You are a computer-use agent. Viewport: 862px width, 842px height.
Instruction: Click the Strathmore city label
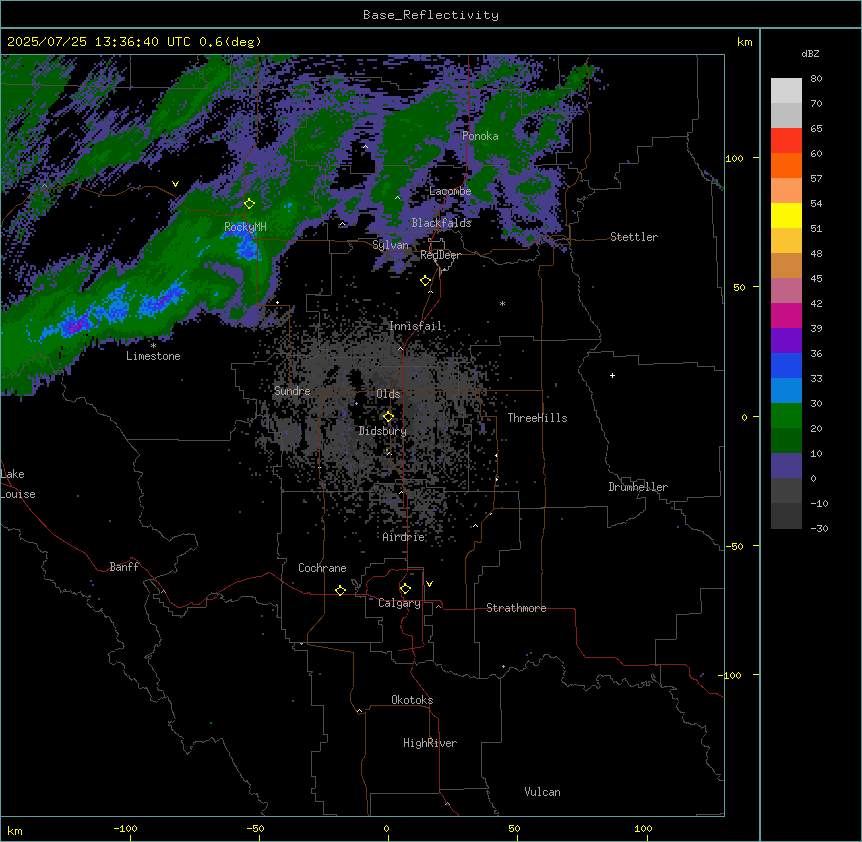[516, 608]
